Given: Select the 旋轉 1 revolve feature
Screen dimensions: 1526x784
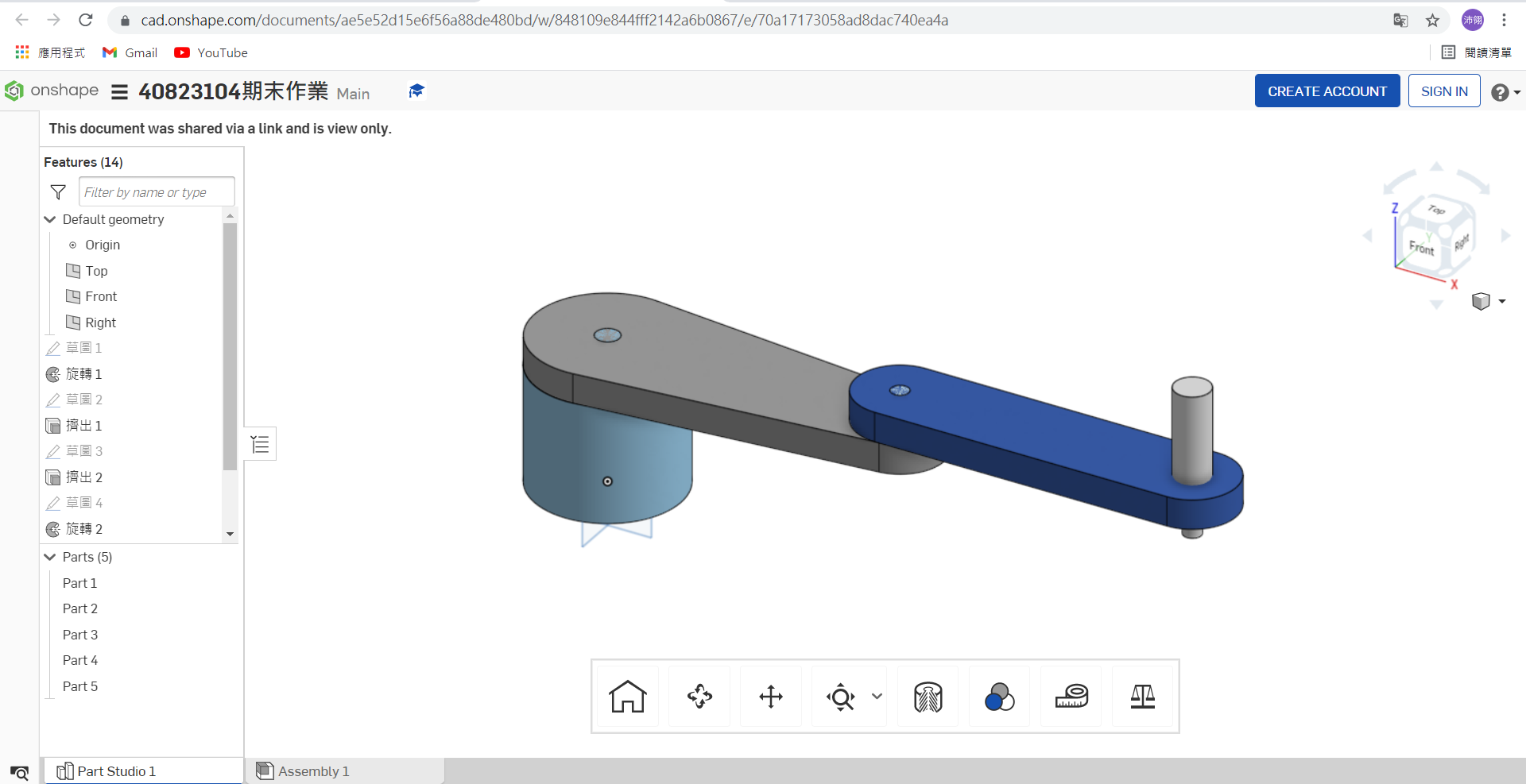Looking at the screenshot, I should 83,374.
